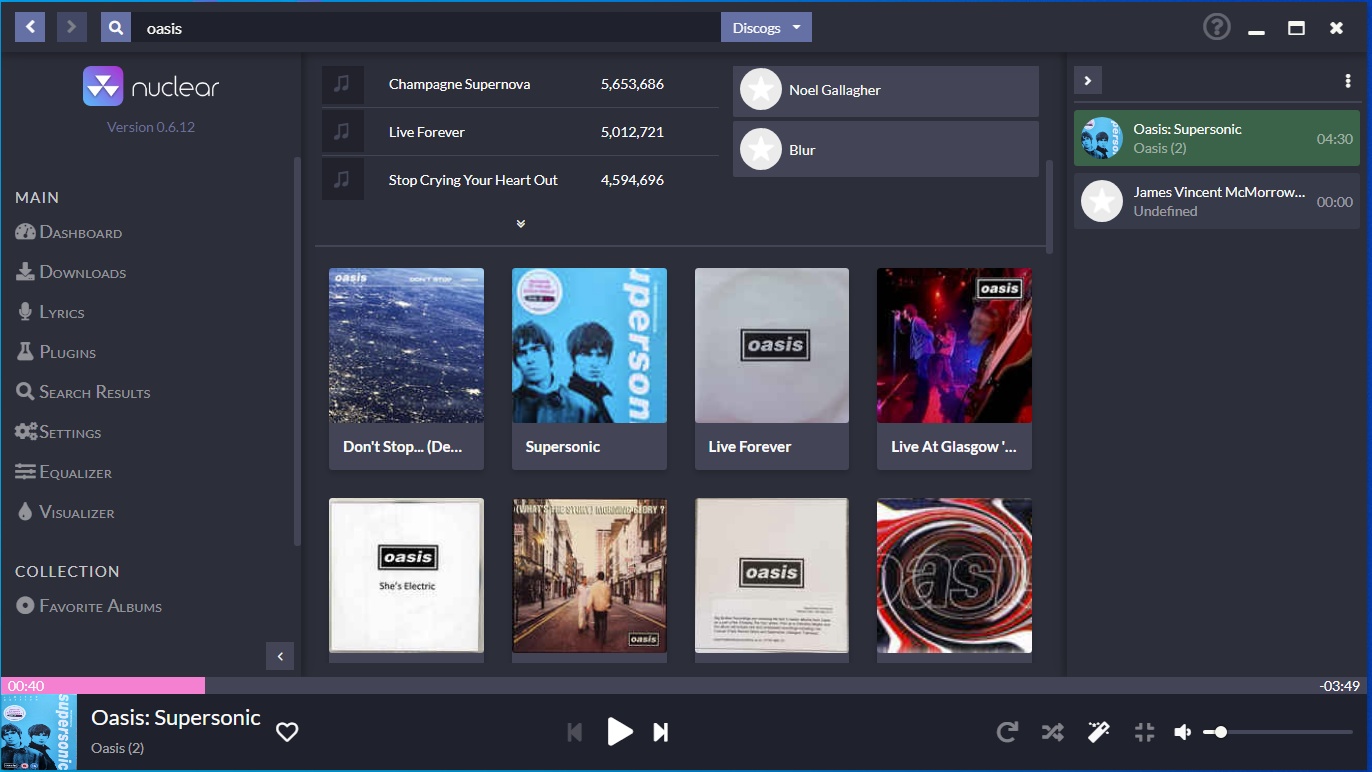
Task: Mute audio with the speaker icon
Action: 1183,732
